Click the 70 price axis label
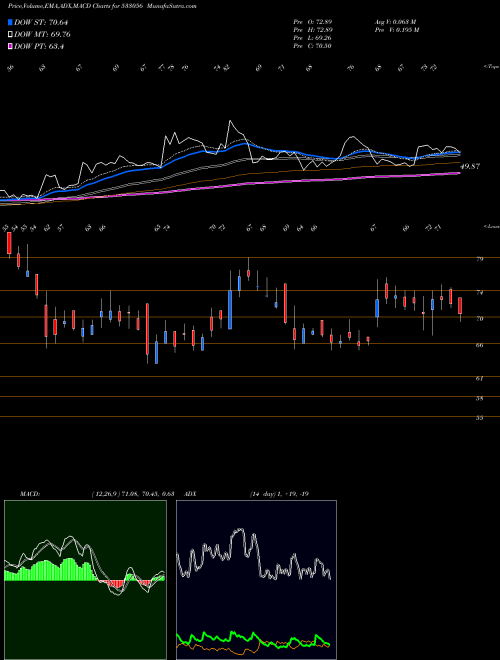Screen dimensions: 500x660 479,319
